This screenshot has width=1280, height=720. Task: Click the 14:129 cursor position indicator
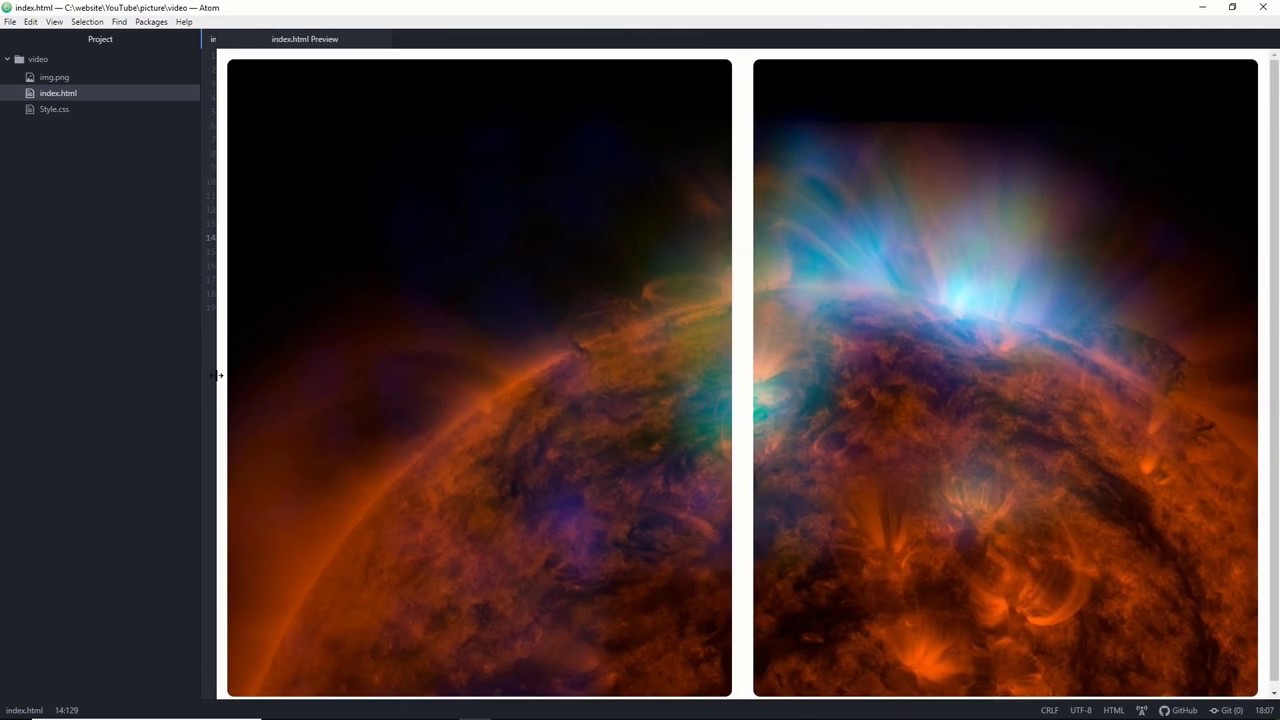(66, 711)
